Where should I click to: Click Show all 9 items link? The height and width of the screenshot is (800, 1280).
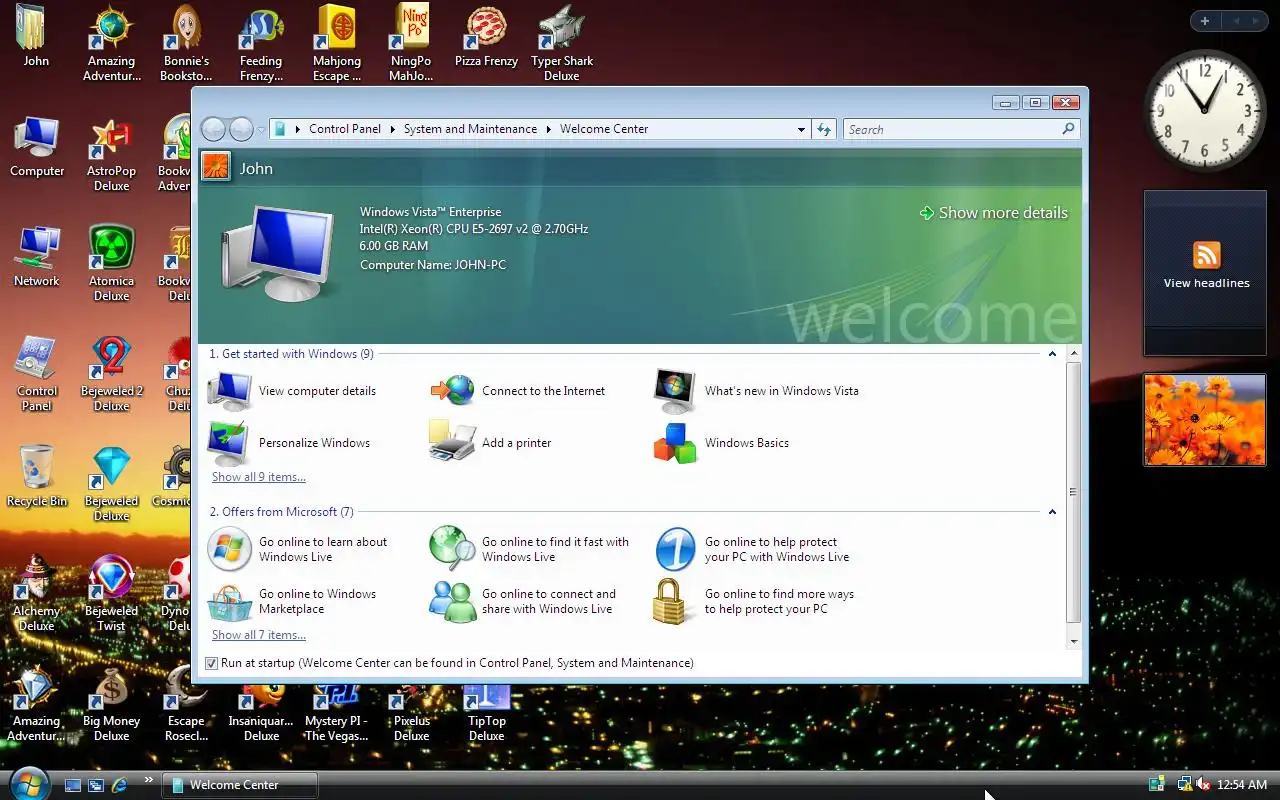(x=259, y=477)
